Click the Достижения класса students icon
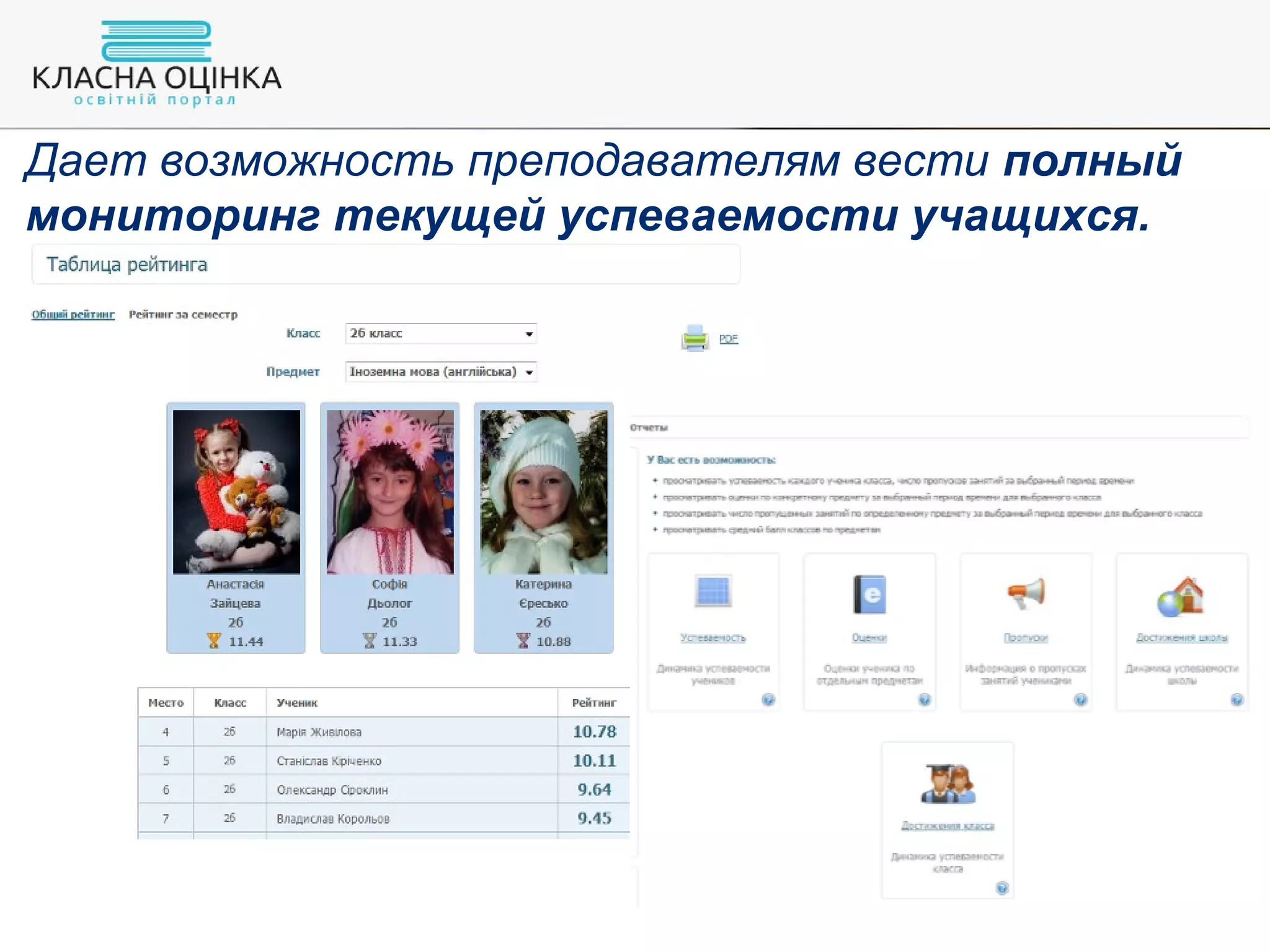This screenshot has height=952, width=1270. (x=948, y=783)
